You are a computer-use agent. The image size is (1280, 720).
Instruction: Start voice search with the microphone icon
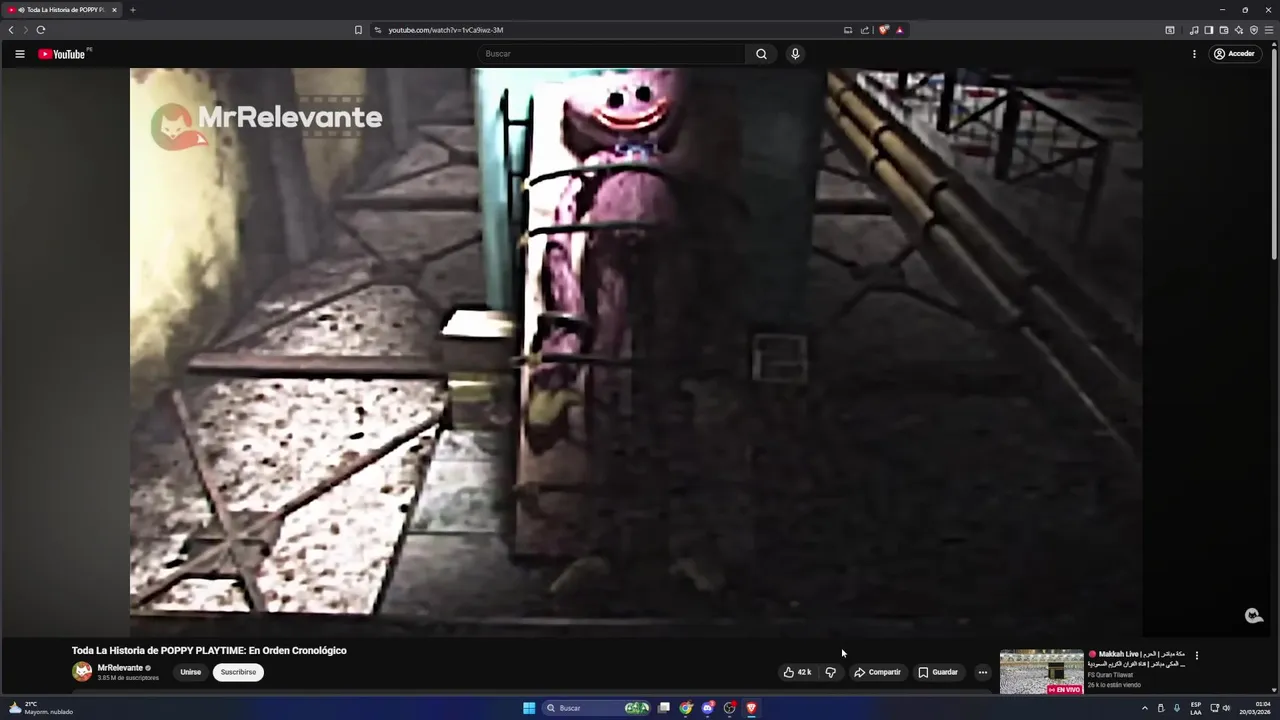coord(795,54)
